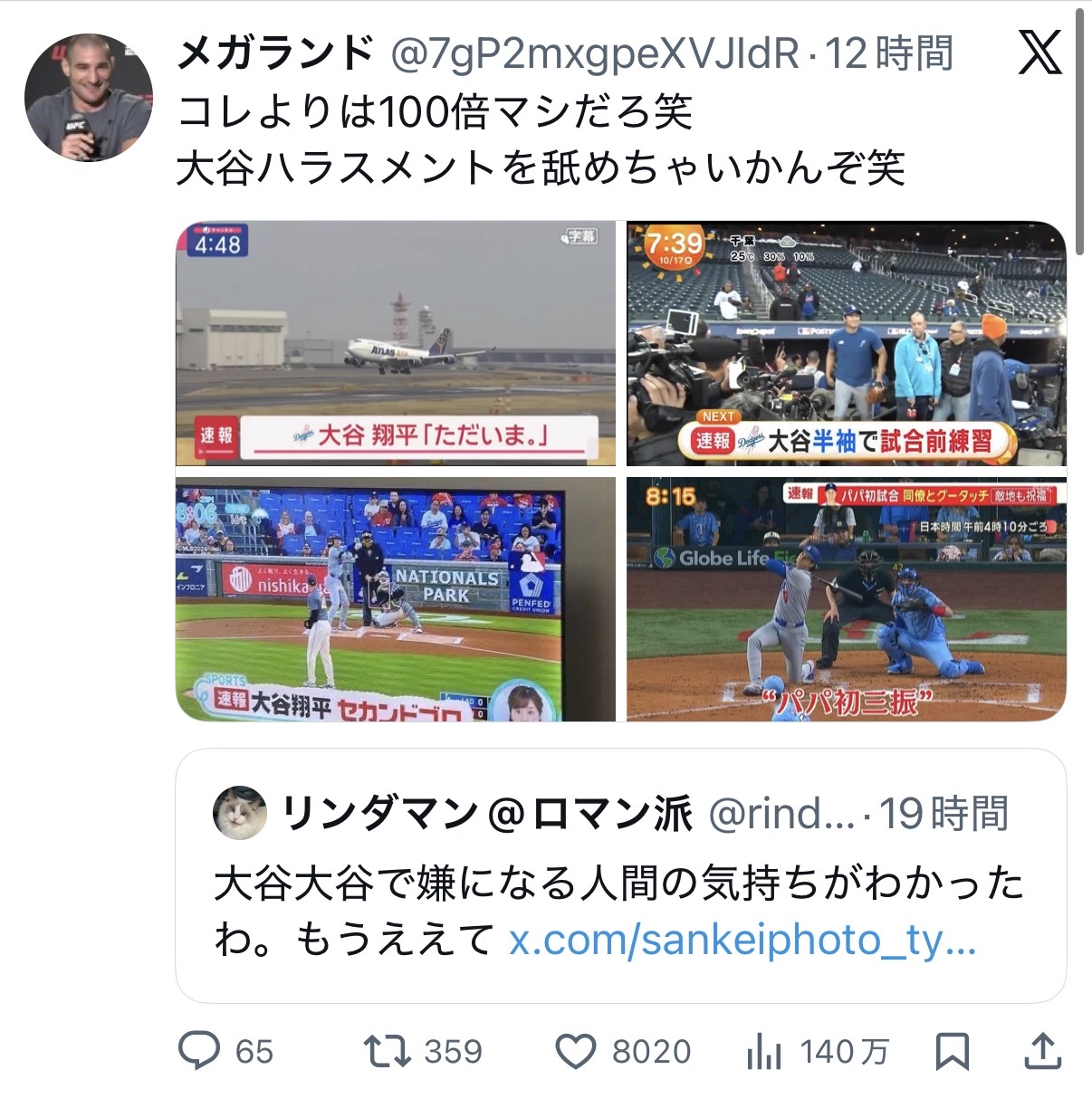Open リンダマン cat avatar in quoted post

[x=240, y=813]
